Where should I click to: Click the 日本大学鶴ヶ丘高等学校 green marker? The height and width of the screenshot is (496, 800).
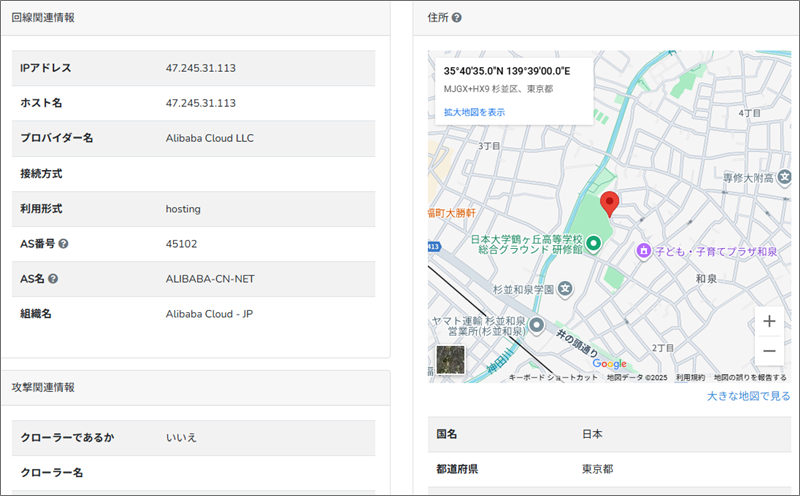tap(593, 243)
